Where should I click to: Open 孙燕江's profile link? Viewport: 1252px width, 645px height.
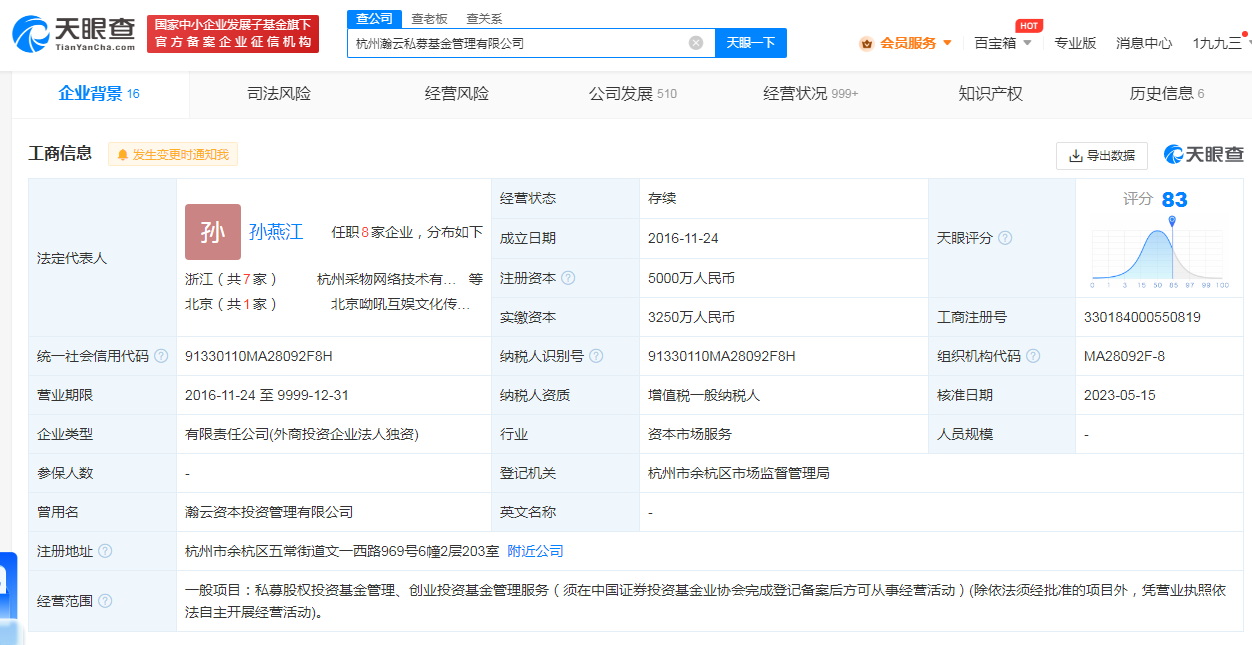(x=276, y=232)
